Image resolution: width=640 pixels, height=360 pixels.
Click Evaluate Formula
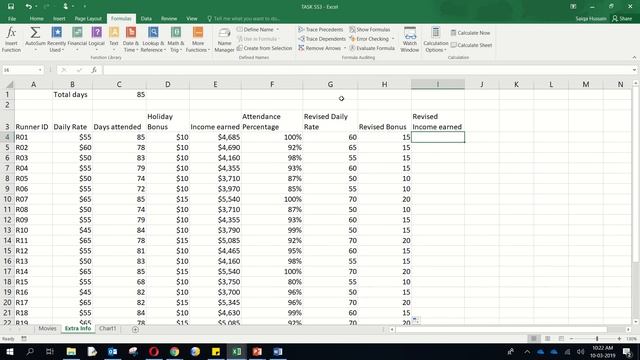372,48
